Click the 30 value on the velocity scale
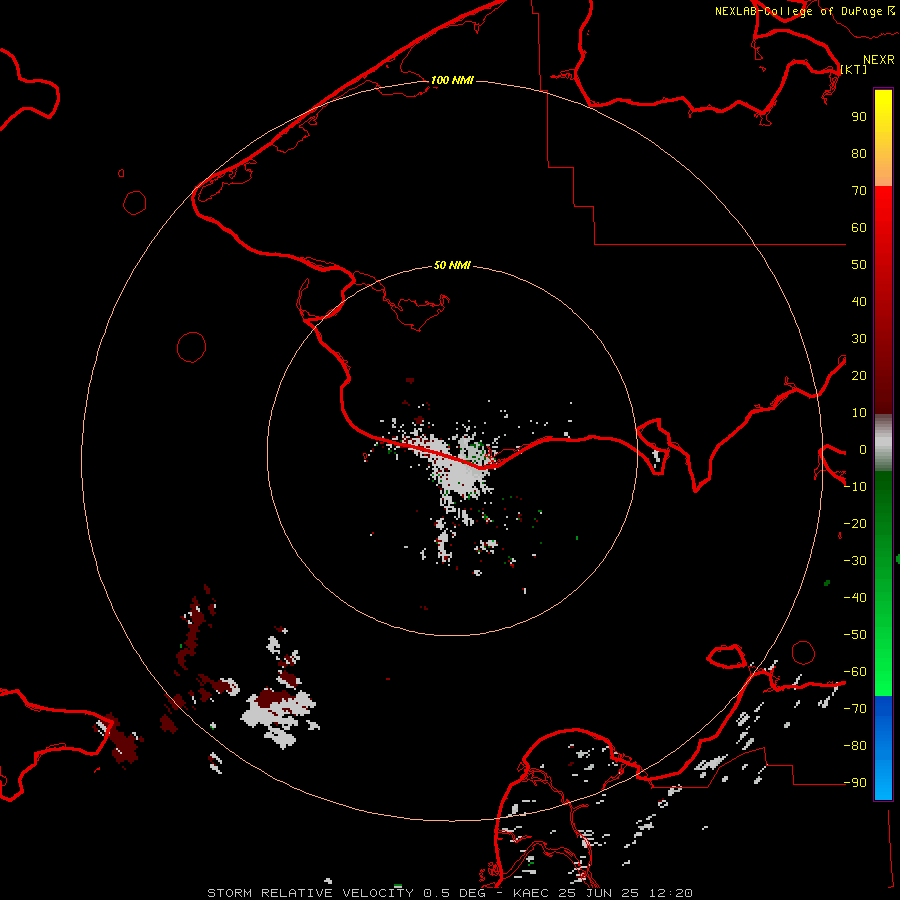 [x=859, y=339]
